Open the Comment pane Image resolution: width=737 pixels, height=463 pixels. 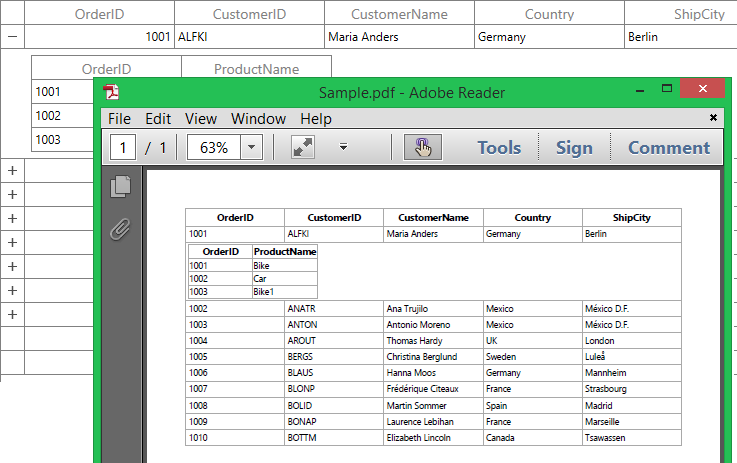(x=668, y=147)
